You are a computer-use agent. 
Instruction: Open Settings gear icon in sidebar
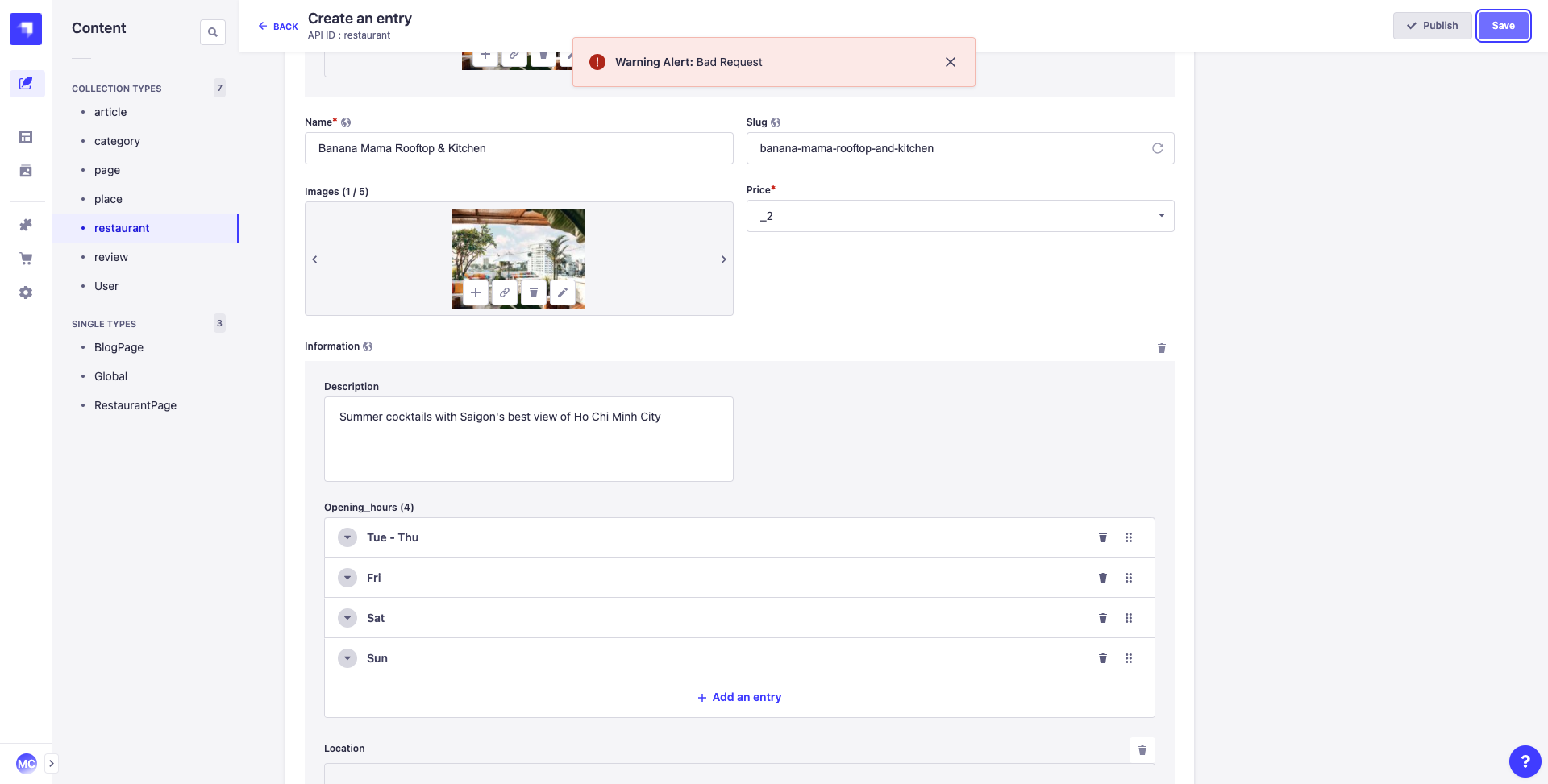pos(26,292)
